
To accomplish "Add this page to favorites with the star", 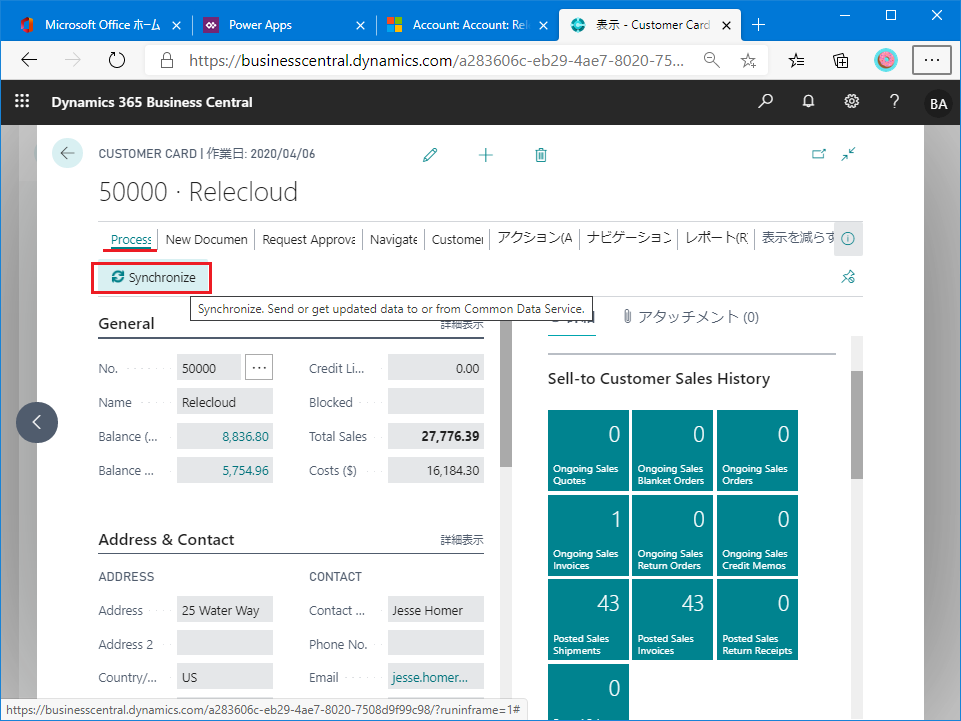I will coord(748,60).
